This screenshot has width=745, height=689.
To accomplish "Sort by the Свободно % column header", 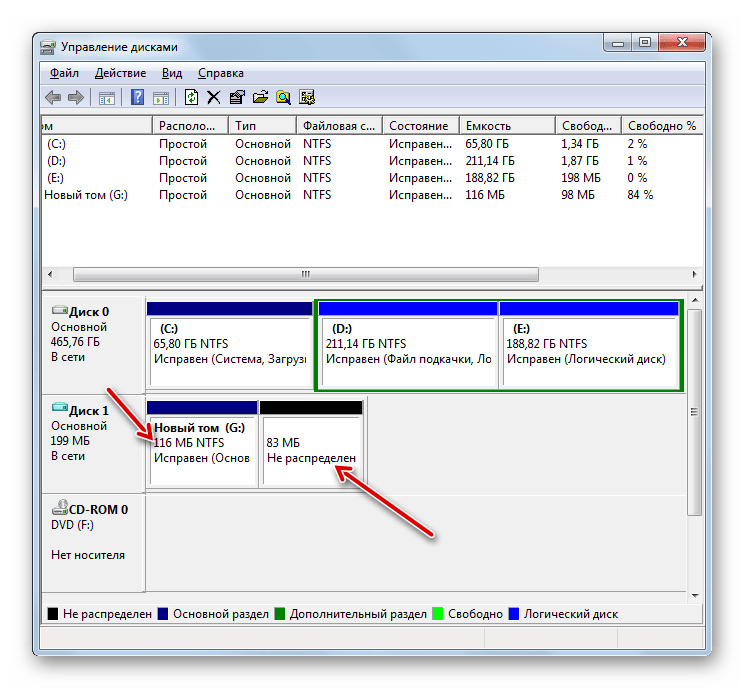I will 662,125.
